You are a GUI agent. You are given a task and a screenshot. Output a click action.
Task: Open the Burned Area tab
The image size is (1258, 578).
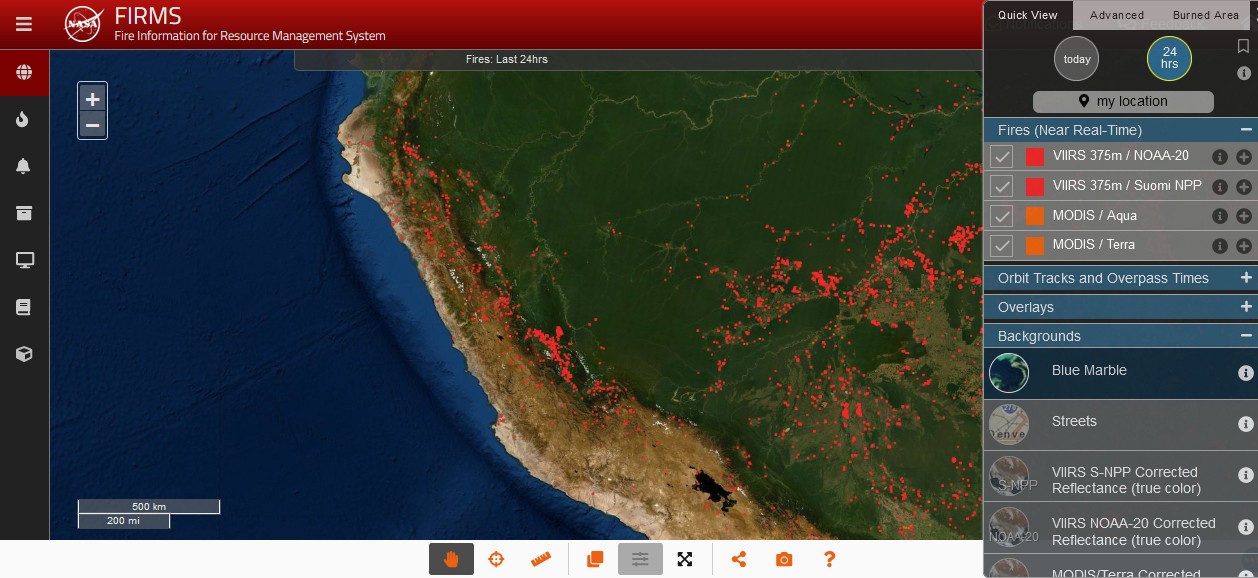pyautogui.click(x=1205, y=15)
